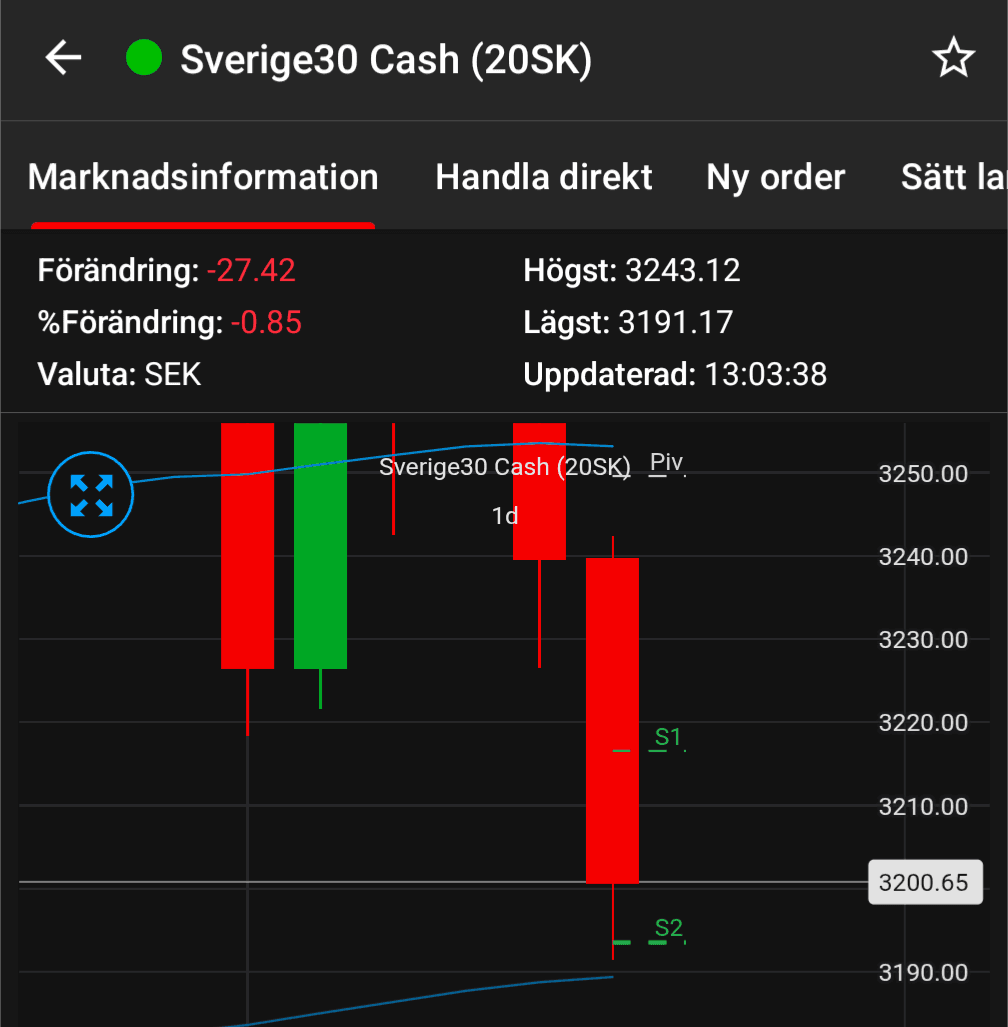
Task: Tap the green market status indicator
Action: pos(144,58)
